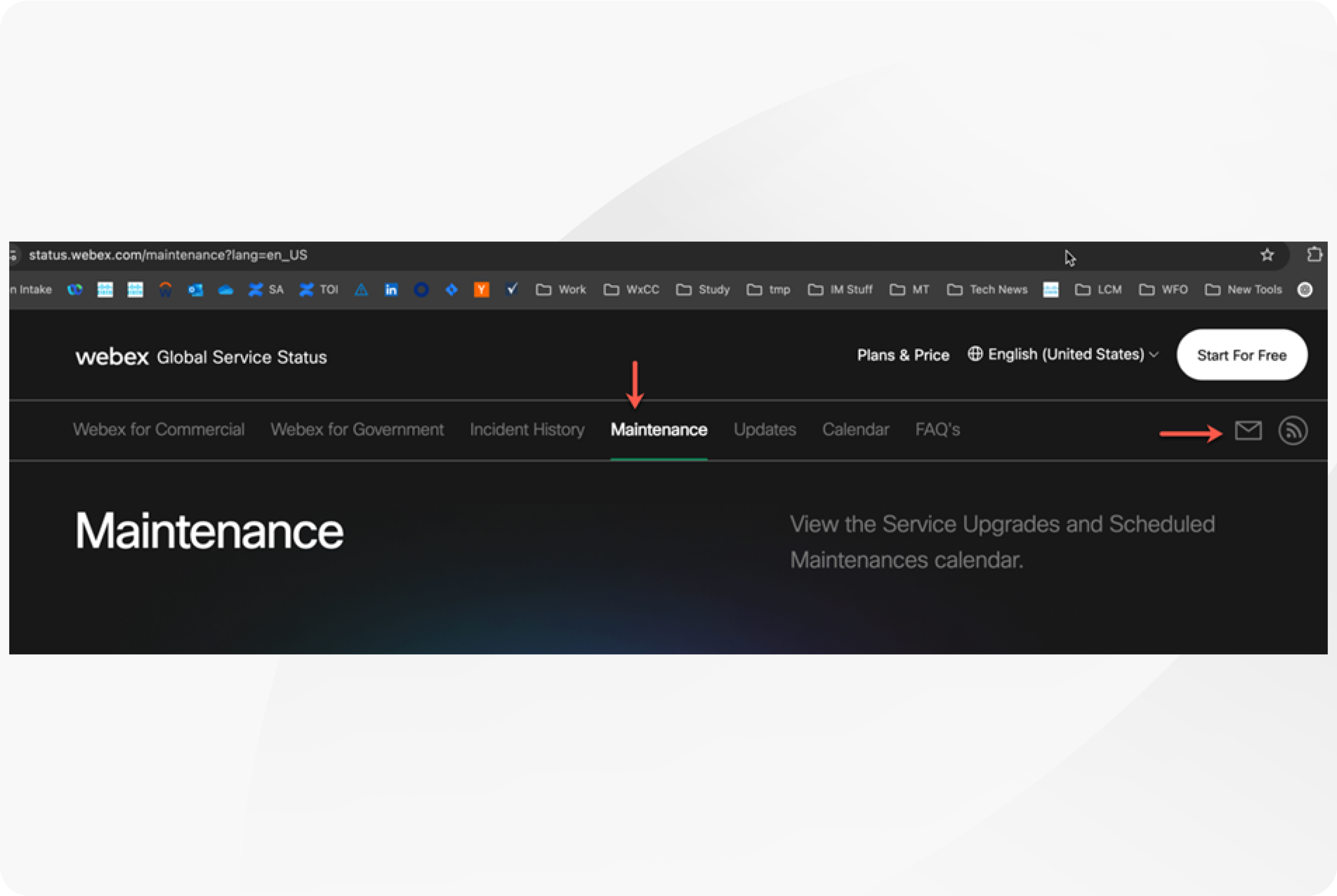The height and width of the screenshot is (896, 1337).
Task: Click the large Maintenance page heading
Action: 210,531
